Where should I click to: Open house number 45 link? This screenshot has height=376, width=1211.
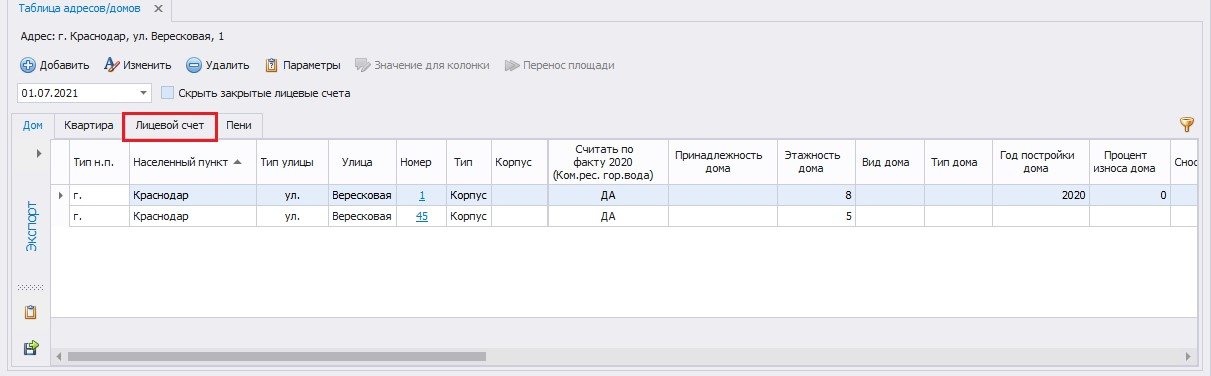tap(421, 216)
